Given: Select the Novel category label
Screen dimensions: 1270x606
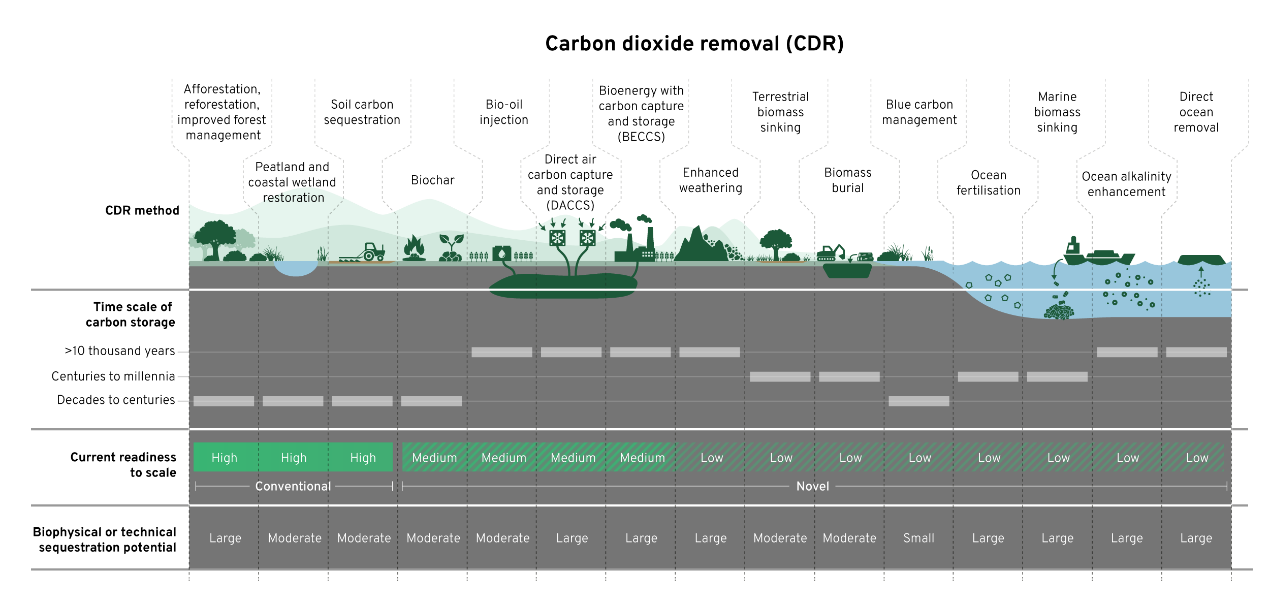Looking at the screenshot, I should coord(812,486).
